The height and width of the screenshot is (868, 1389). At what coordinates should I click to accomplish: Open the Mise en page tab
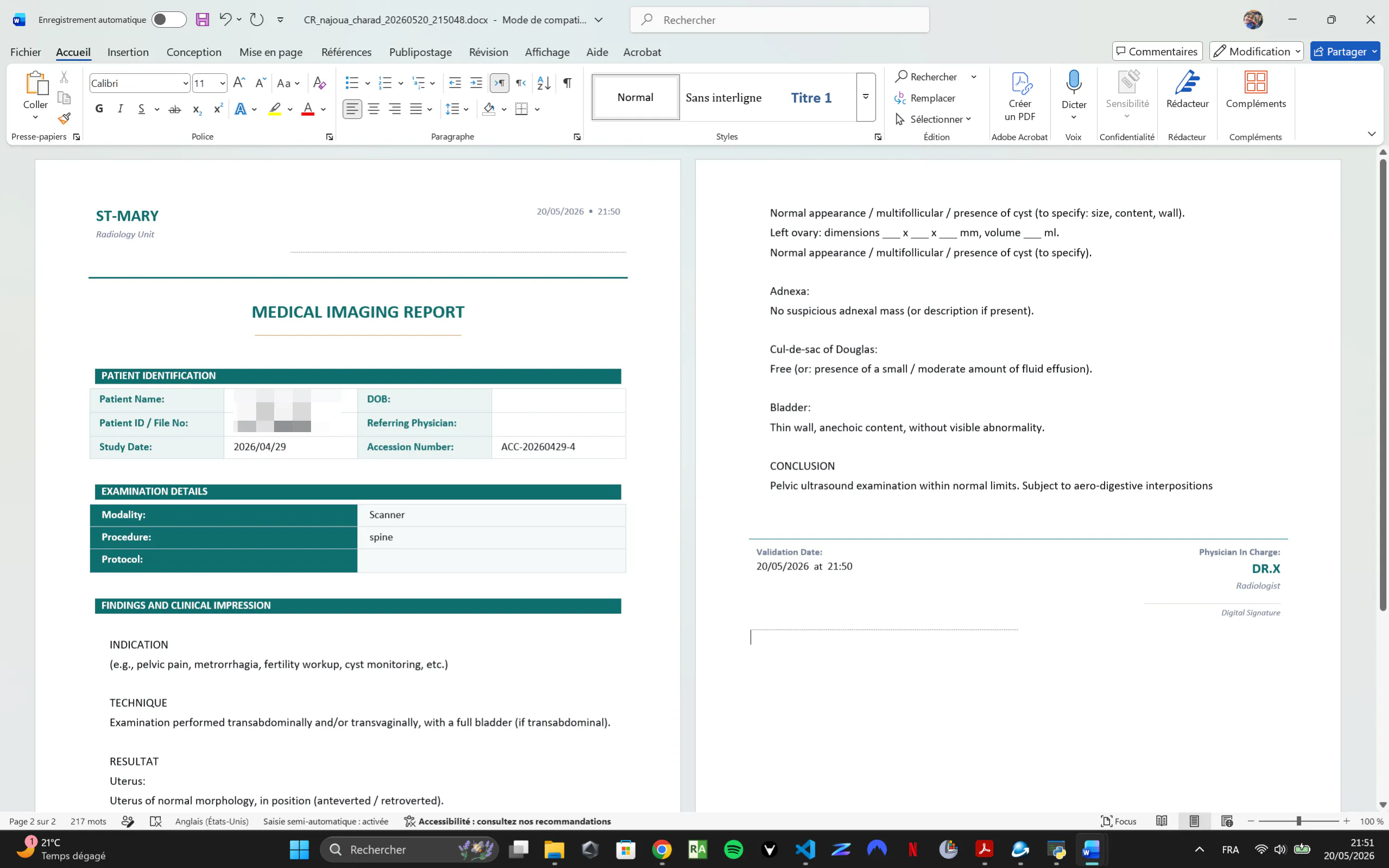click(x=271, y=52)
